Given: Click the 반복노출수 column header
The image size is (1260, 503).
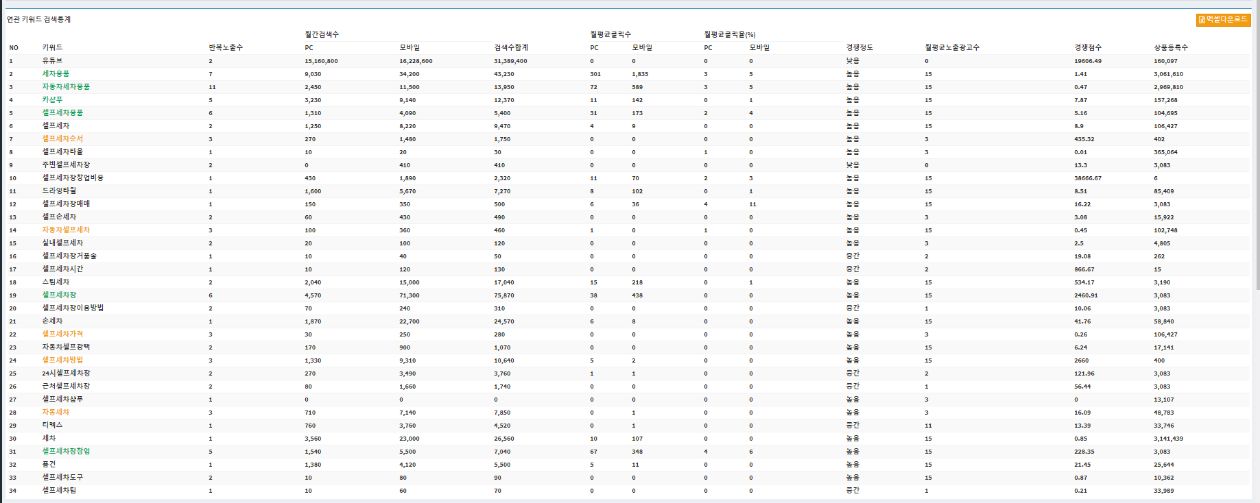Looking at the screenshot, I should [225, 47].
